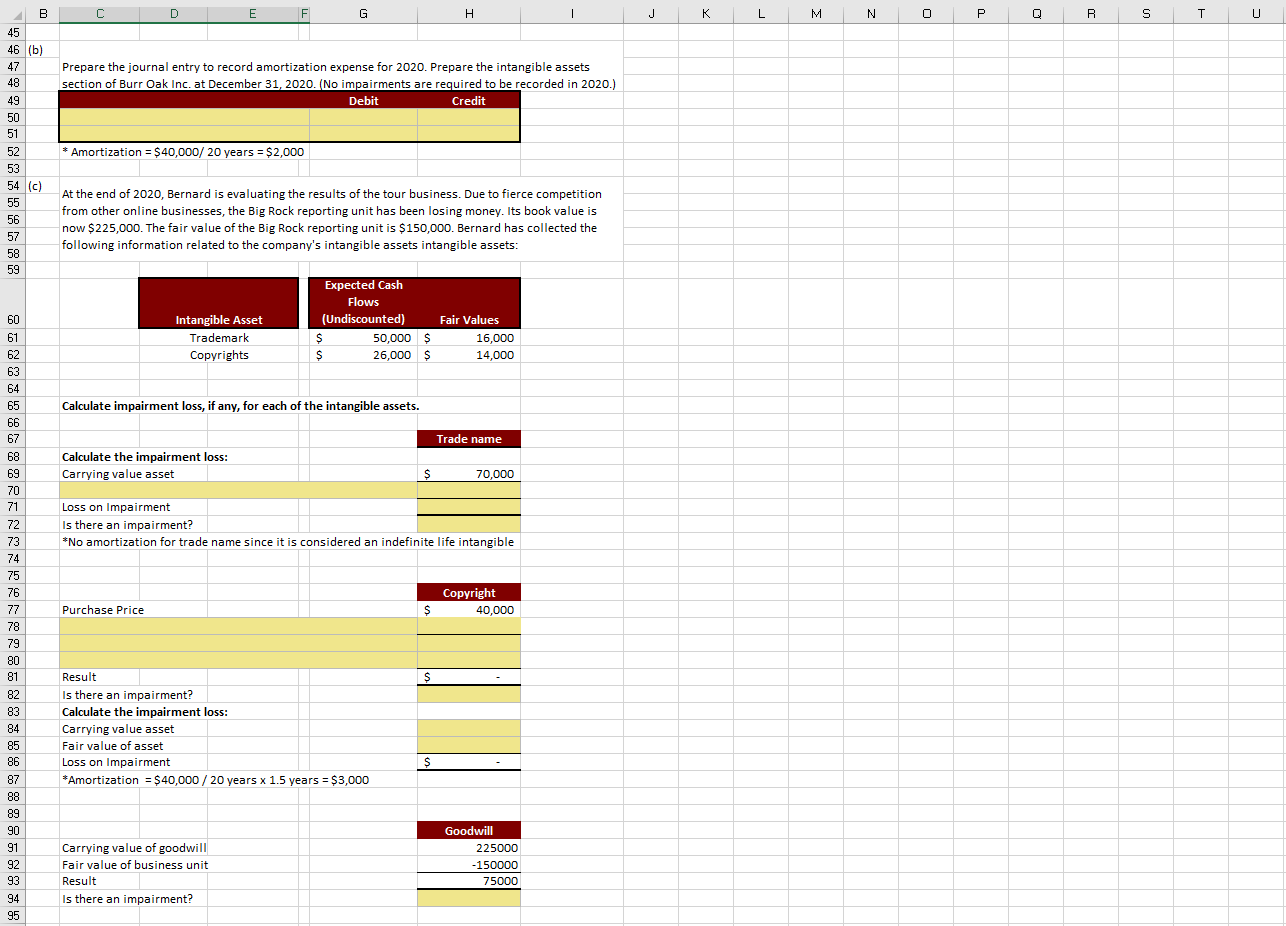Select the yellow Debit entry cell in row 50
This screenshot has width=1286, height=926.
(x=363, y=117)
